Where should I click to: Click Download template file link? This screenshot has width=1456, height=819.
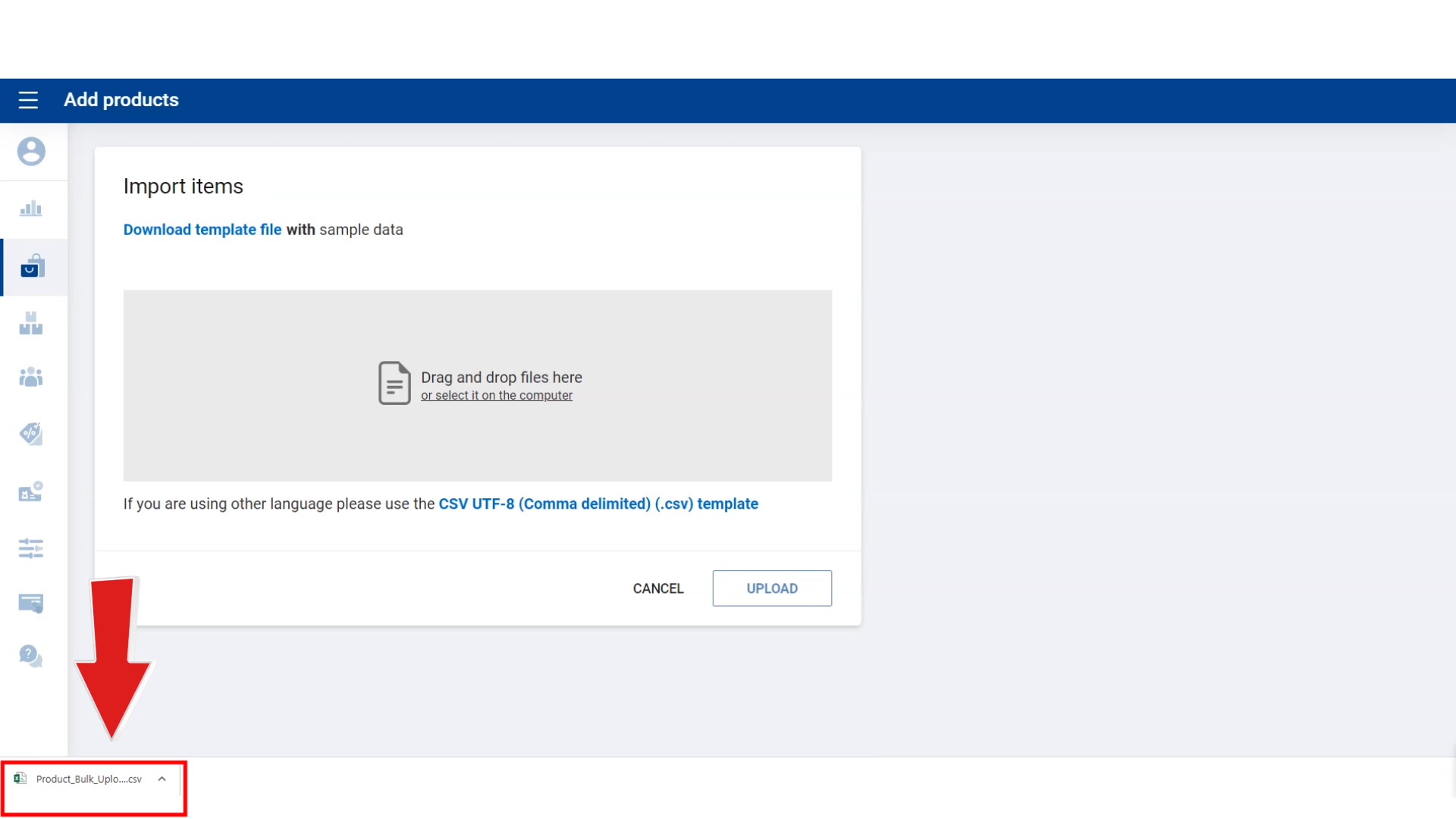(202, 230)
